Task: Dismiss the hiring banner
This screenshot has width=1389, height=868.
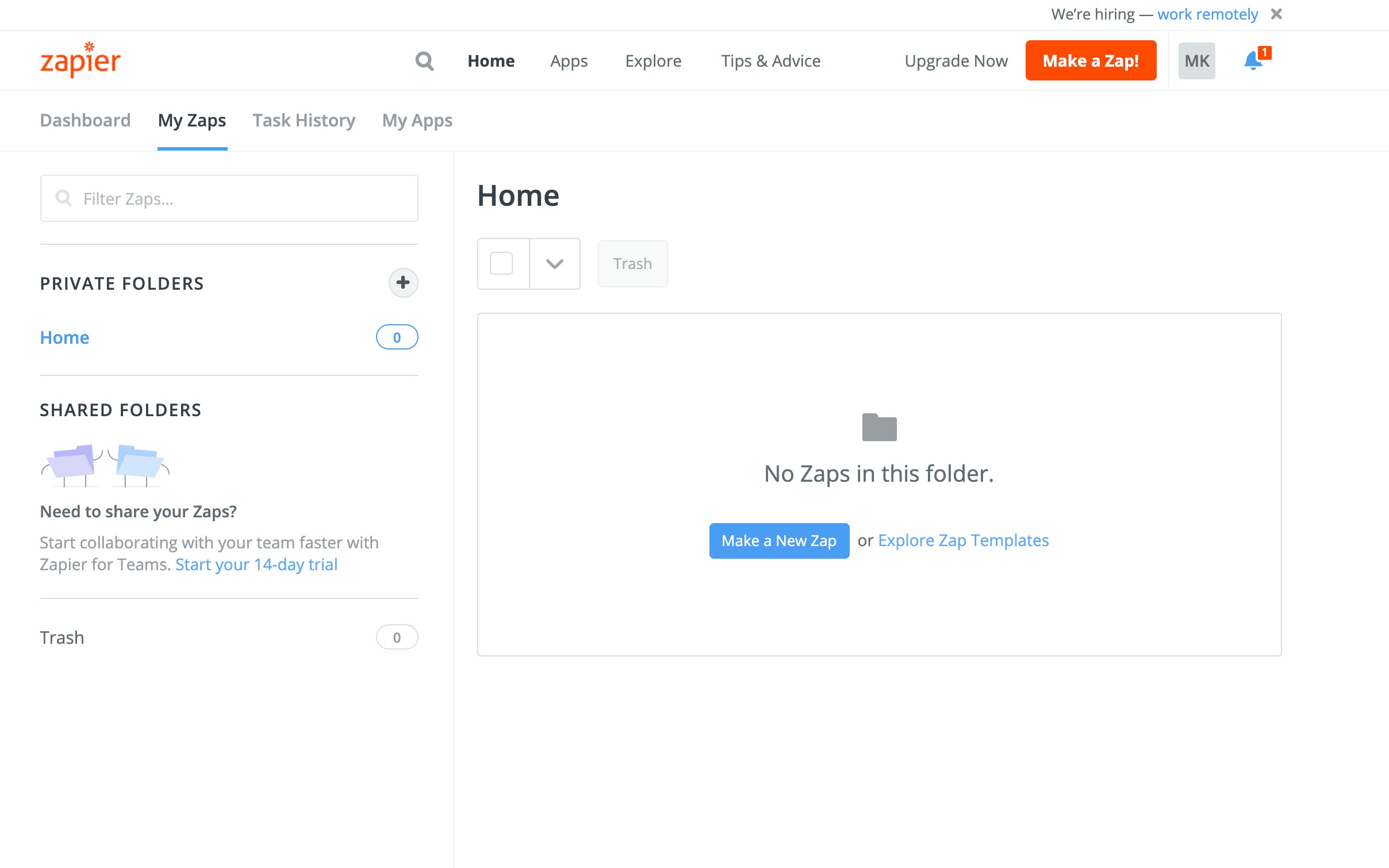Action: pyautogui.click(x=1276, y=14)
